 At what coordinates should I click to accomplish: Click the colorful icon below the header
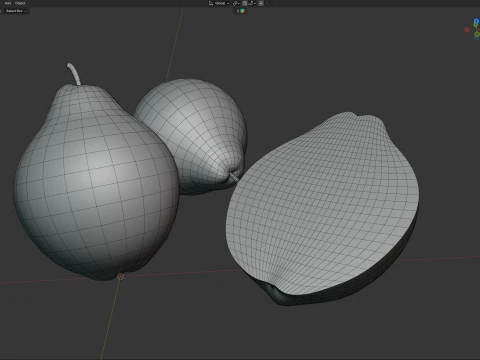tap(242, 11)
